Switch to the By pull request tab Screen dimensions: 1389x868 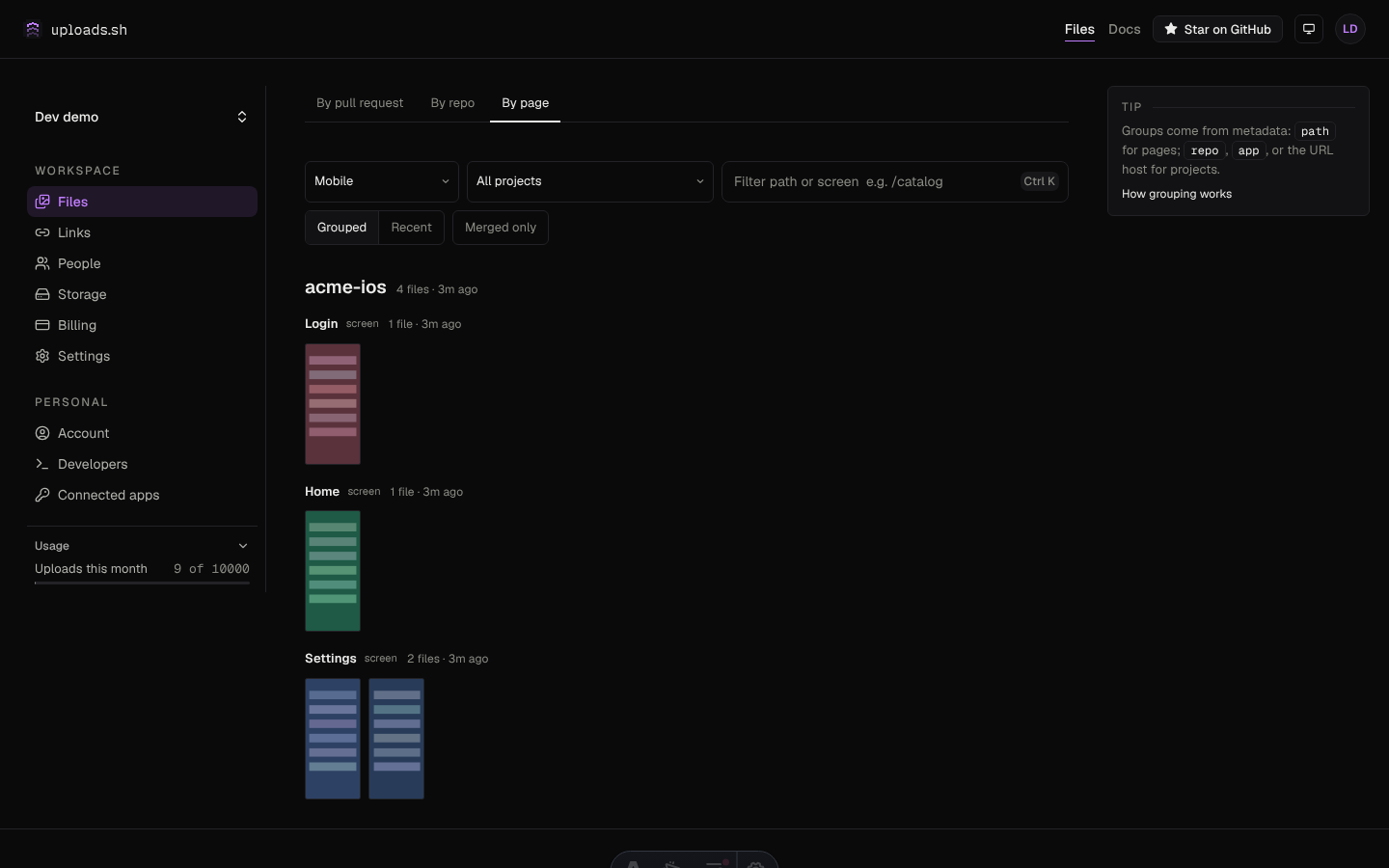pyautogui.click(x=360, y=103)
